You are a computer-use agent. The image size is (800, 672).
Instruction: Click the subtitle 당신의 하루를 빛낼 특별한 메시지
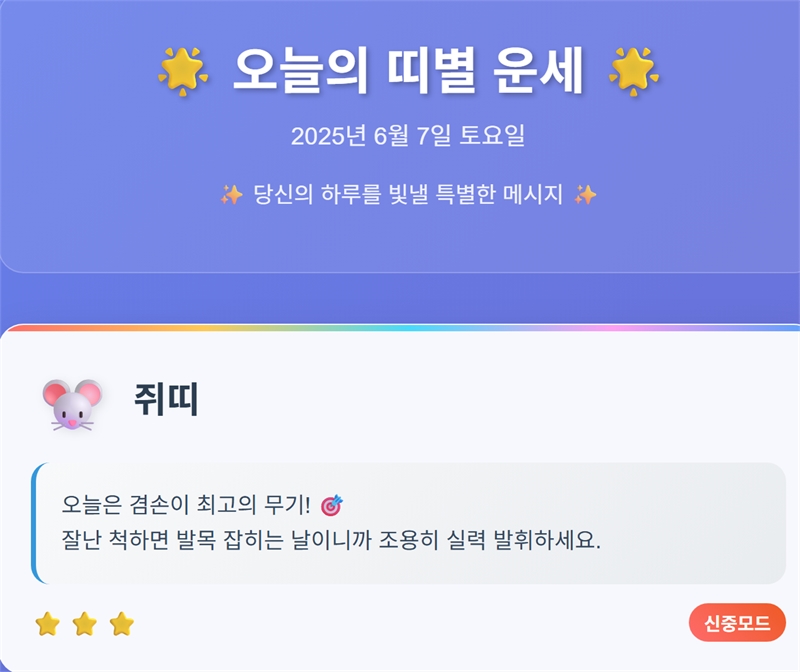coord(408,194)
